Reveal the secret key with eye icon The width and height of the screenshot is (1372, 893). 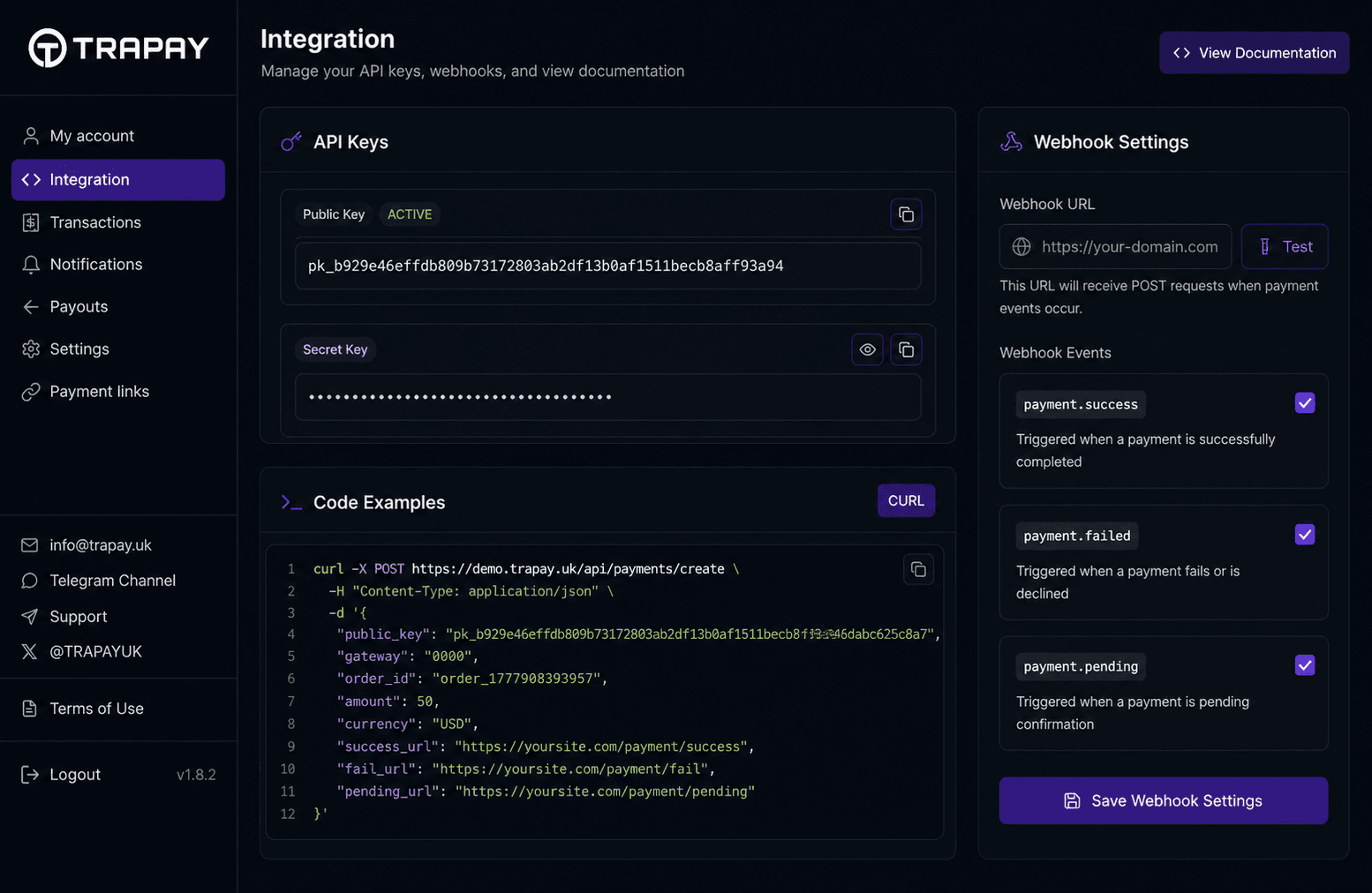pyautogui.click(x=868, y=349)
